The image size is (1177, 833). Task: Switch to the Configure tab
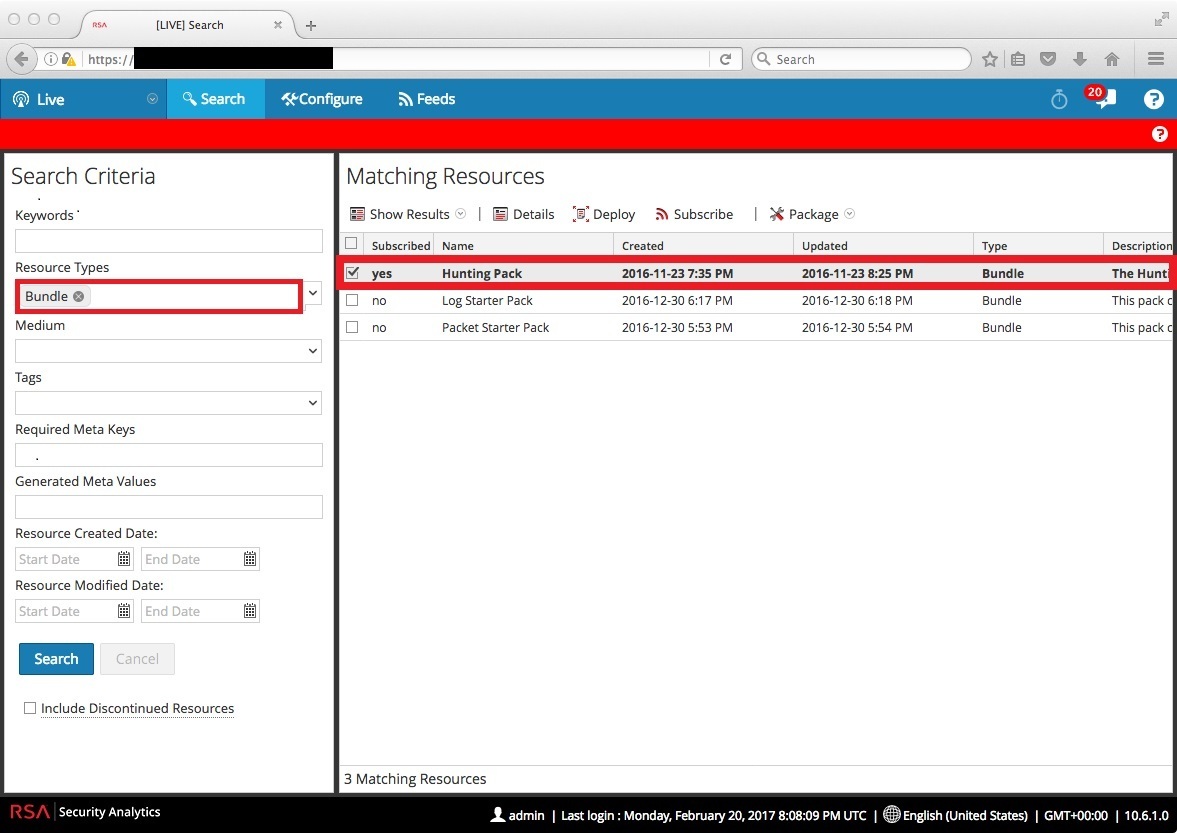pos(322,99)
